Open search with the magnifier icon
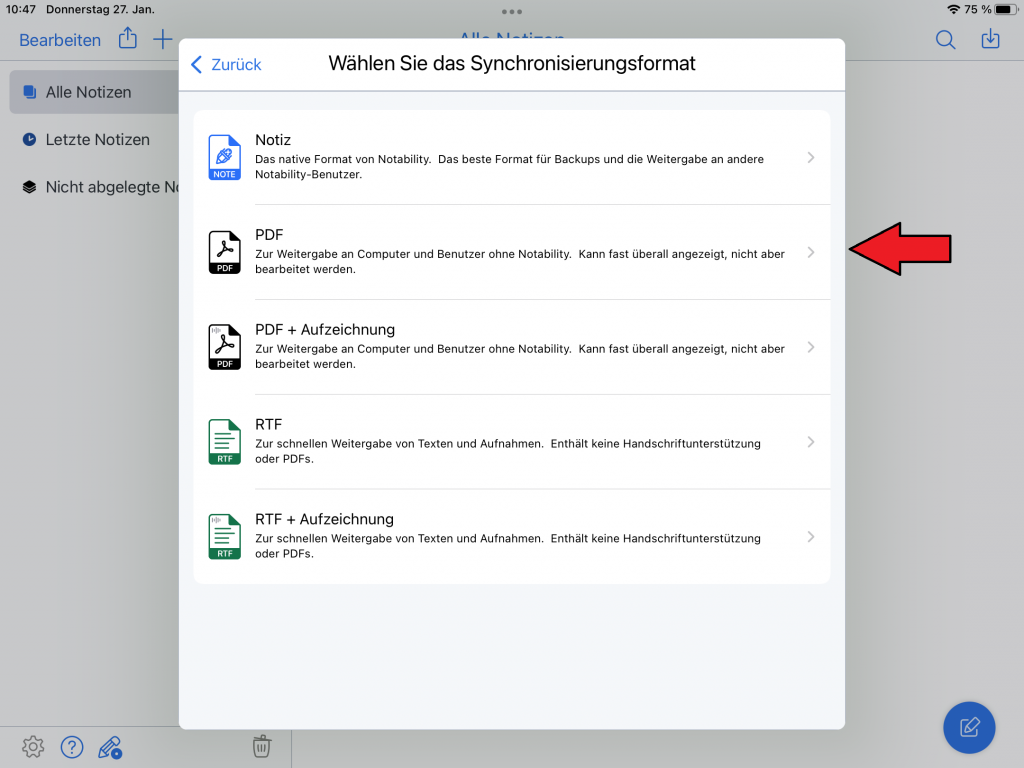This screenshot has width=1024, height=768. [945, 40]
